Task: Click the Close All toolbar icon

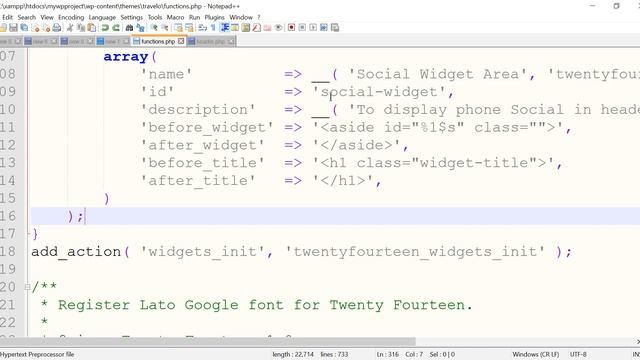Action: 46,28
